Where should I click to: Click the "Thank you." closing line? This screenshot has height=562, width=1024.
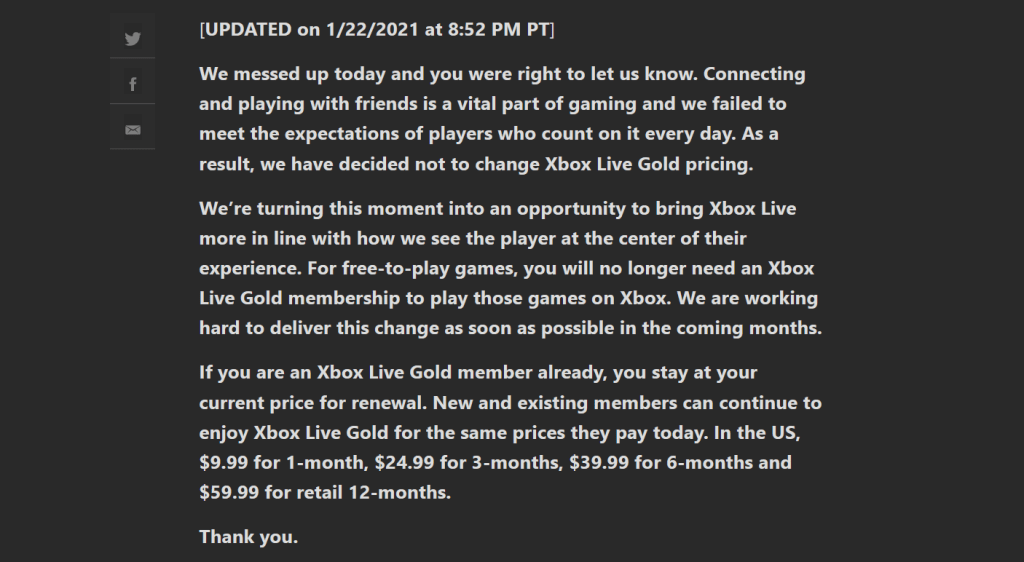tap(248, 537)
